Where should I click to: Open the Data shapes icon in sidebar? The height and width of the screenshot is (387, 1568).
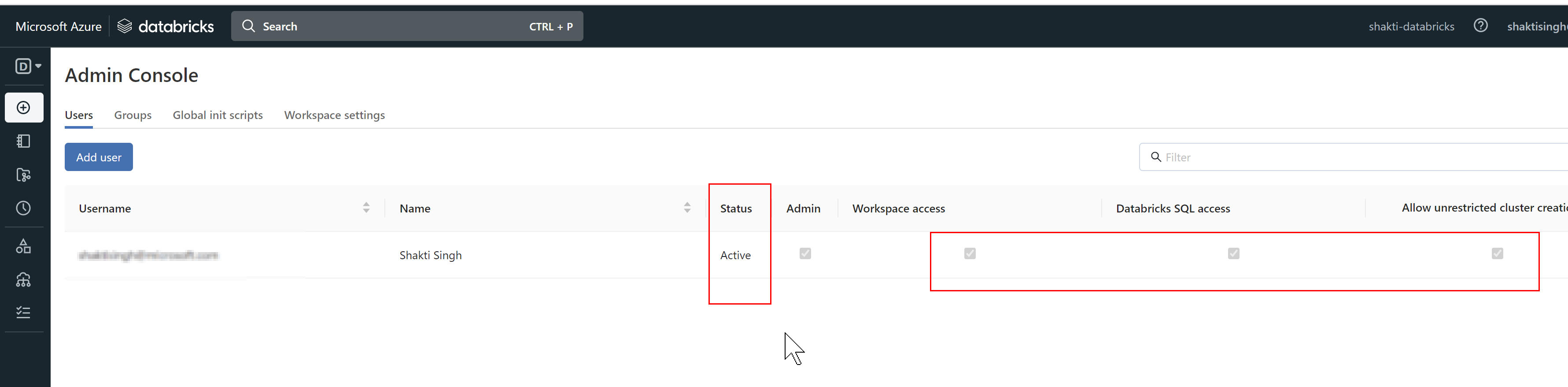[x=23, y=246]
